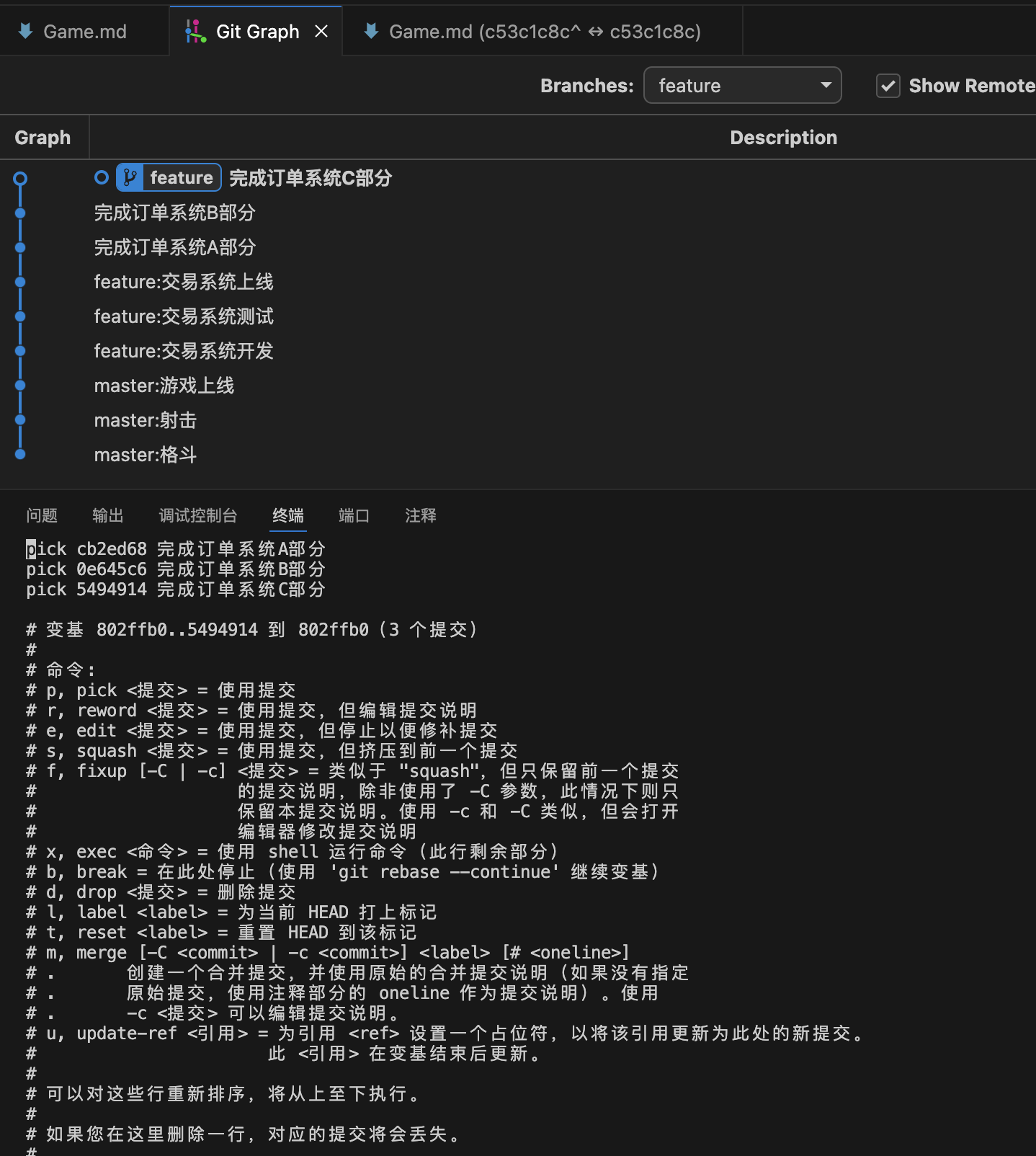The image size is (1036, 1156).
Task: Select the Git Graph tab
Action: [x=256, y=32]
